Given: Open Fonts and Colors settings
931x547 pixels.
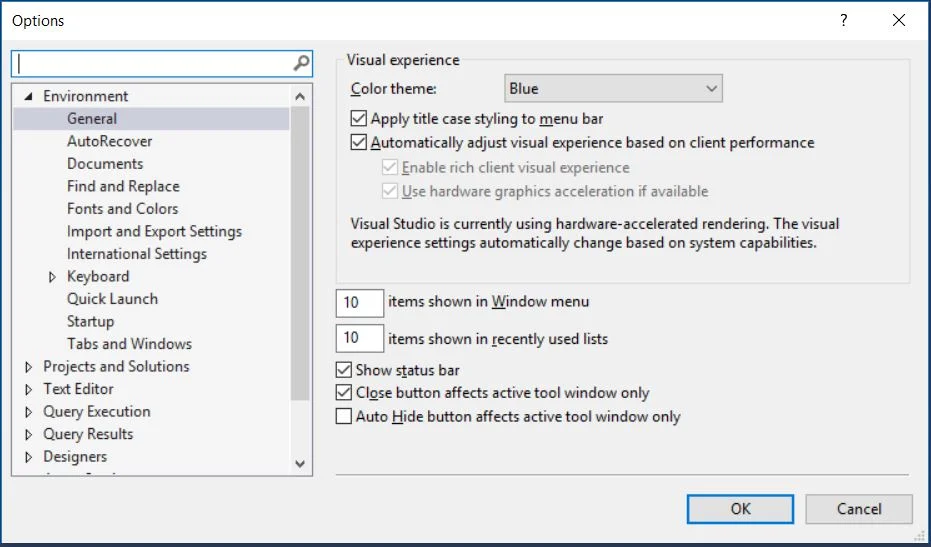Looking at the screenshot, I should pos(122,209).
